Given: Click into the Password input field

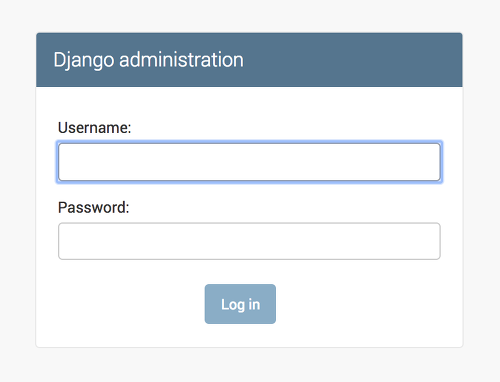Looking at the screenshot, I should coord(249,241).
